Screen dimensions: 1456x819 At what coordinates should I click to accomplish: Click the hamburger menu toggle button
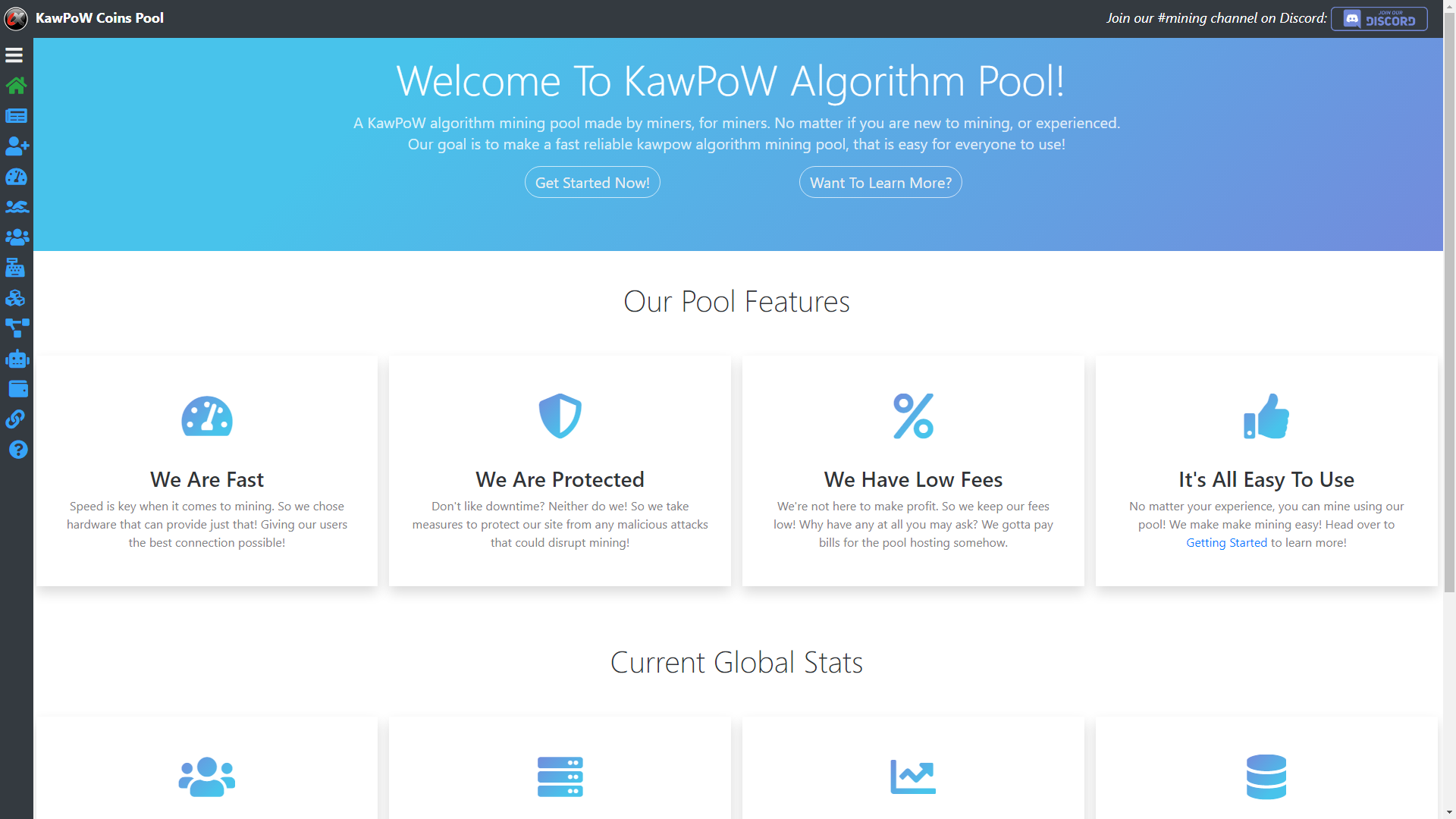[x=14, y=55]
